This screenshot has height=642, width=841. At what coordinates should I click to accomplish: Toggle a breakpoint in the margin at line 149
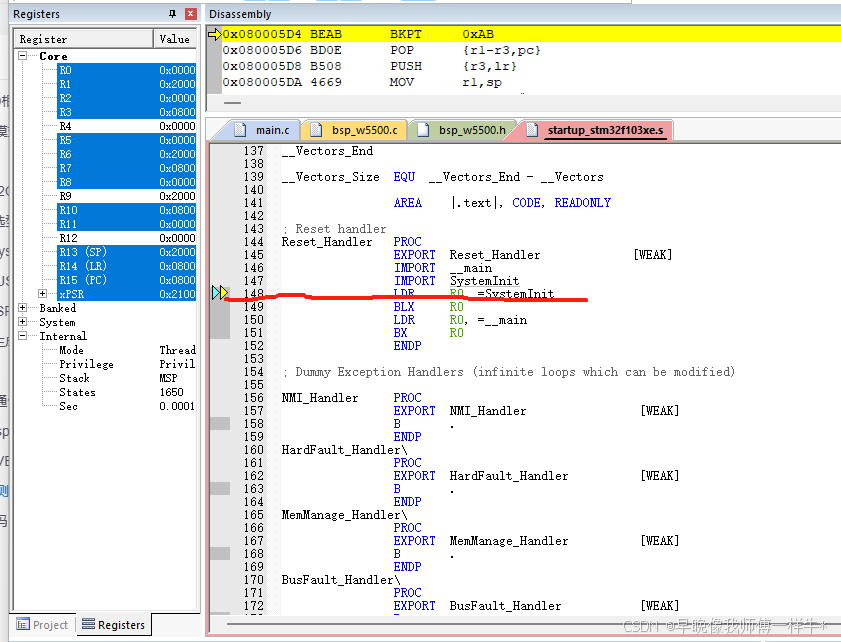tap(218, 307)
